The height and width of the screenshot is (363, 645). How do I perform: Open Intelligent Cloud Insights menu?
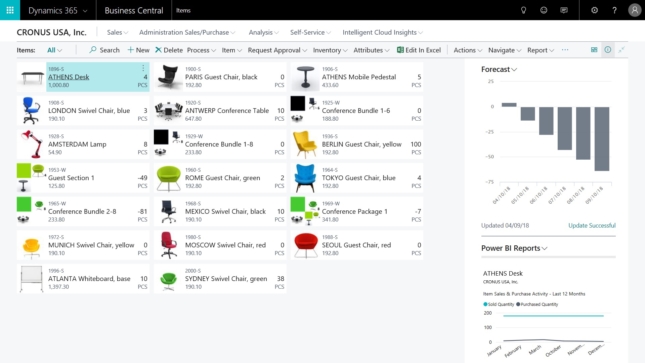coord(383,32)
